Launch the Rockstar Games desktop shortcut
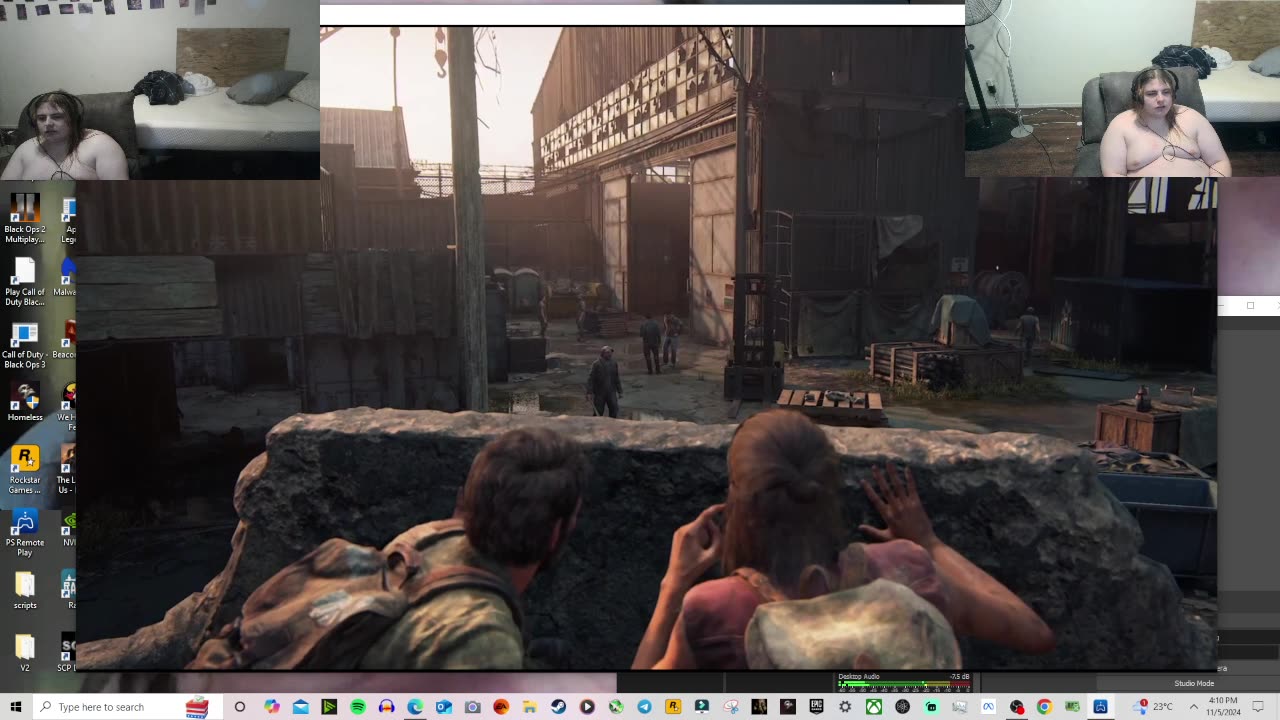1280x720 pixels. [24, 470]
